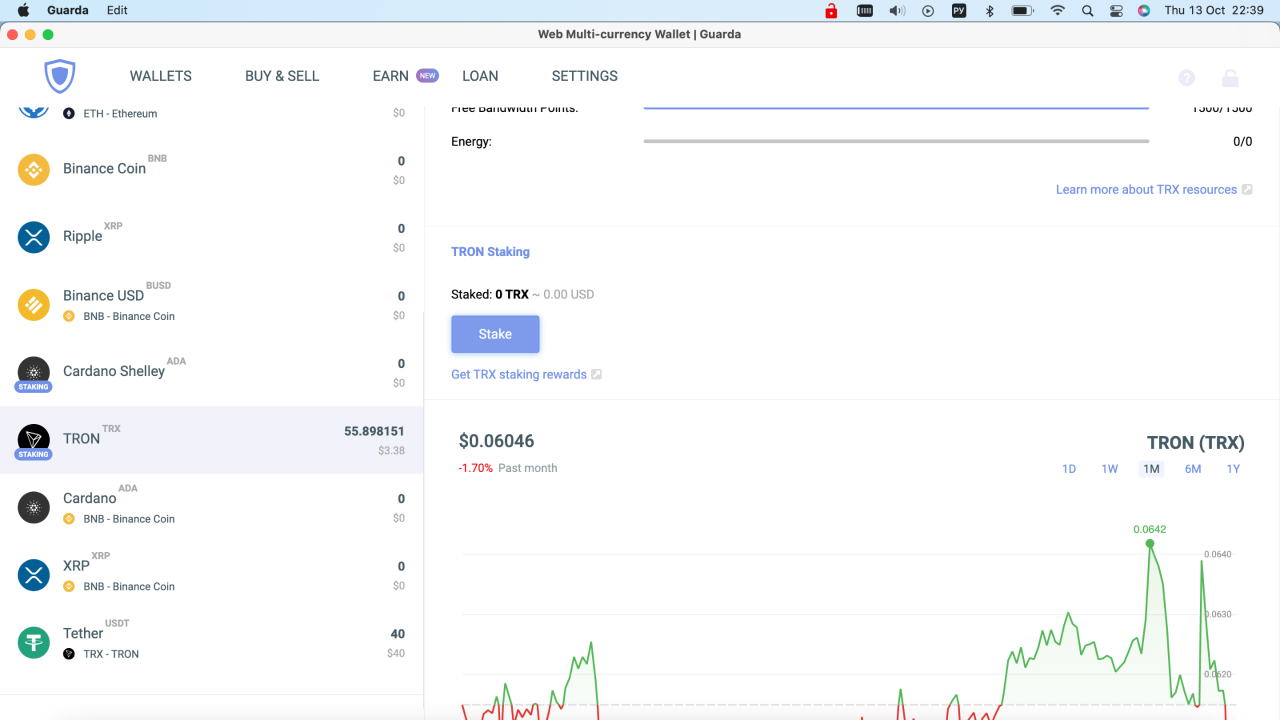Select the 6M chart range
The image size is (1280, 720).
pos(1192,468)
